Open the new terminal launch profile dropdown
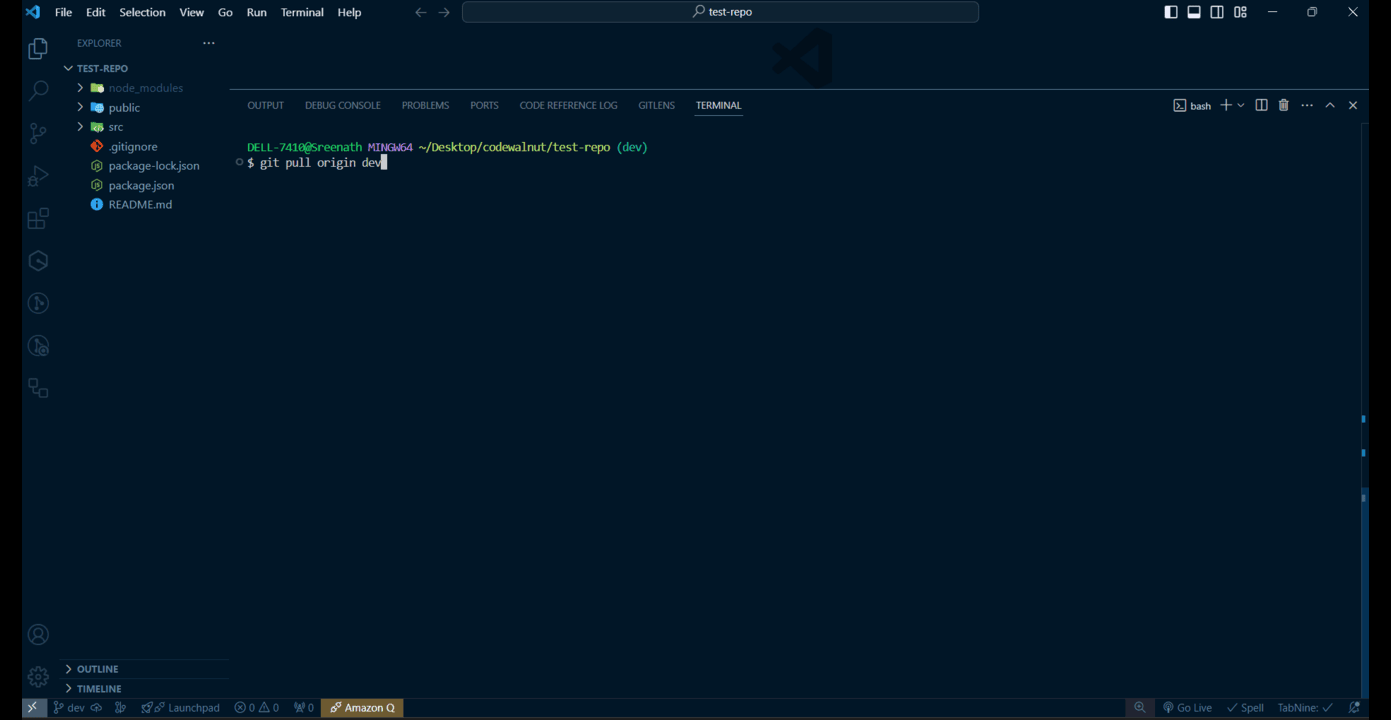The width and height of the screenshot is (1391, 720). (x=1241, y=105)
